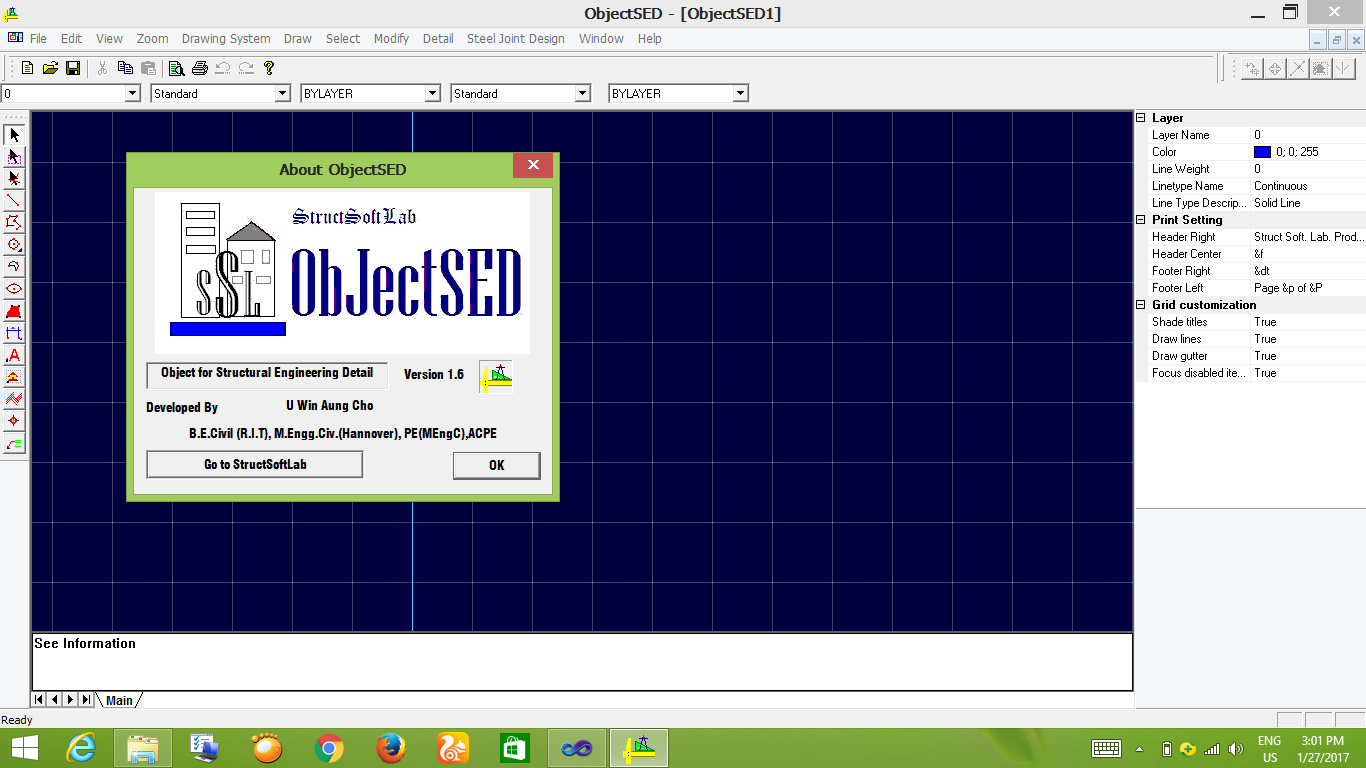Screen dimensions: 1366x768
Task: Click the Cut scissors icon
Action: tap(102, 68)
